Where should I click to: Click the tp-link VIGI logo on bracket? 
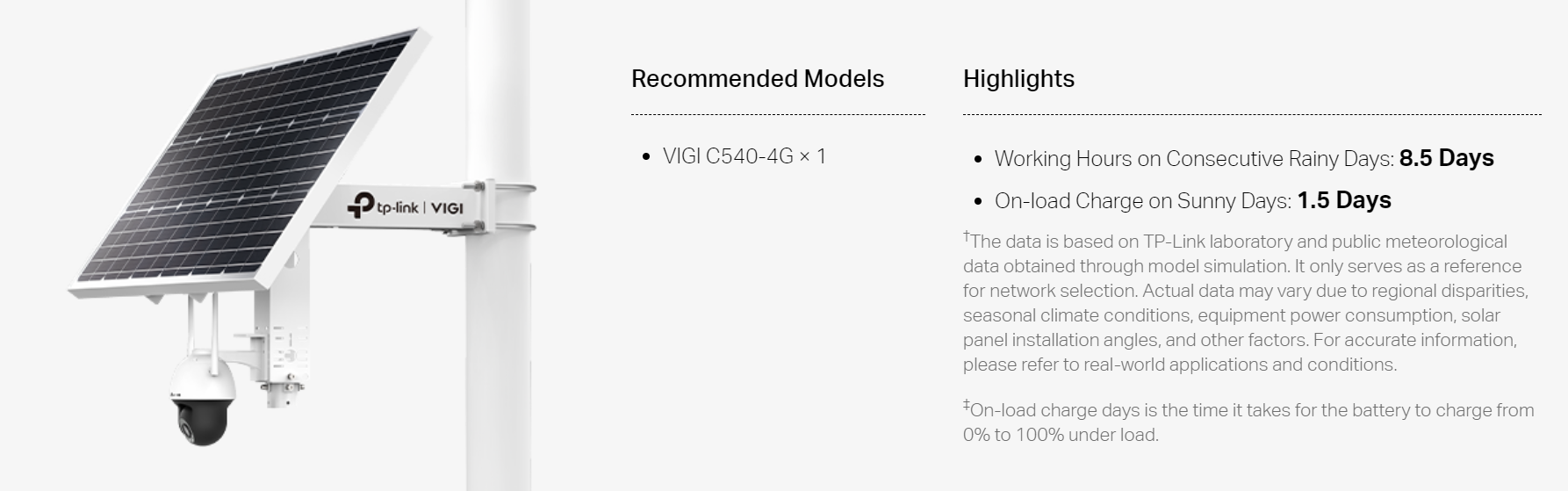point(405,207)
